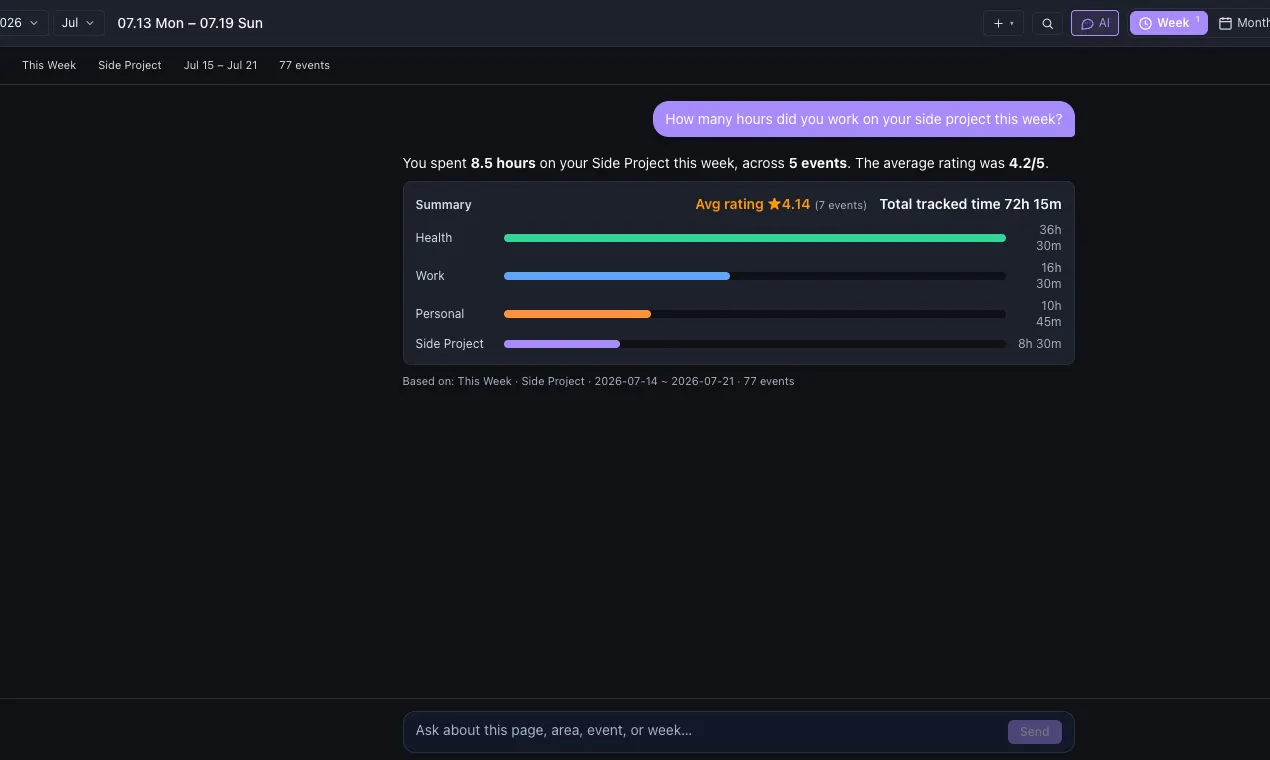Click the Based on source line
This screenshot has height=760, width=1270.
pyautogui.click(x=598, y=381)
